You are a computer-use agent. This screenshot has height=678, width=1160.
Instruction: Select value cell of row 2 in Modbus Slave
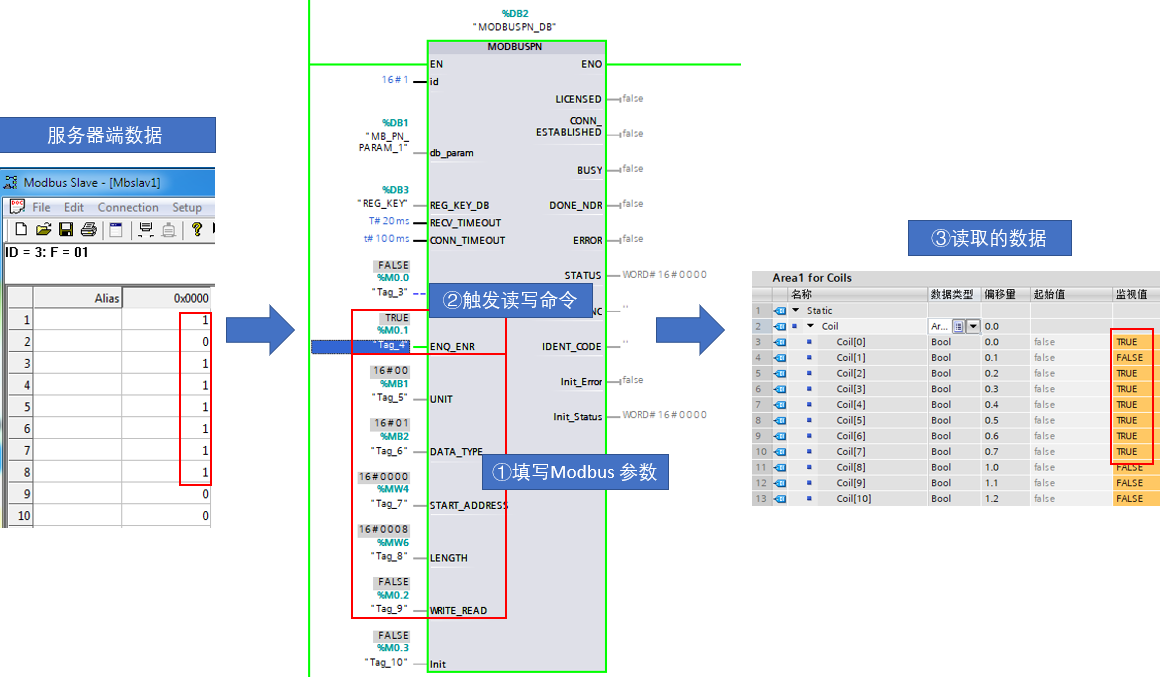coord(167,341)
